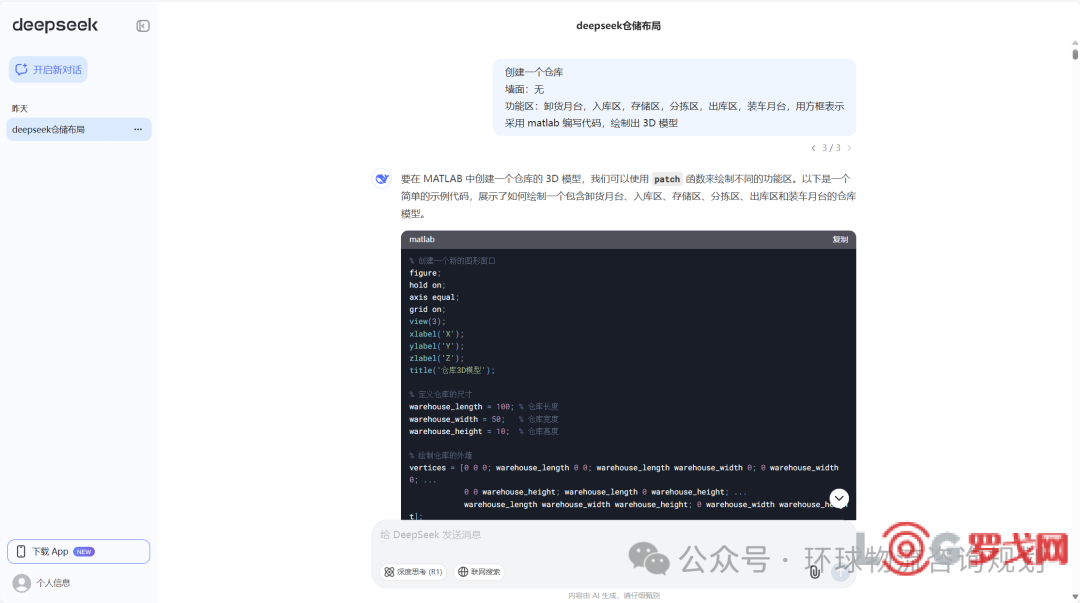The width and height of the screenshot is (1080, 603).
Task: Go to next response version arrow
Action: pyautogui.click(x=849, y=148)
